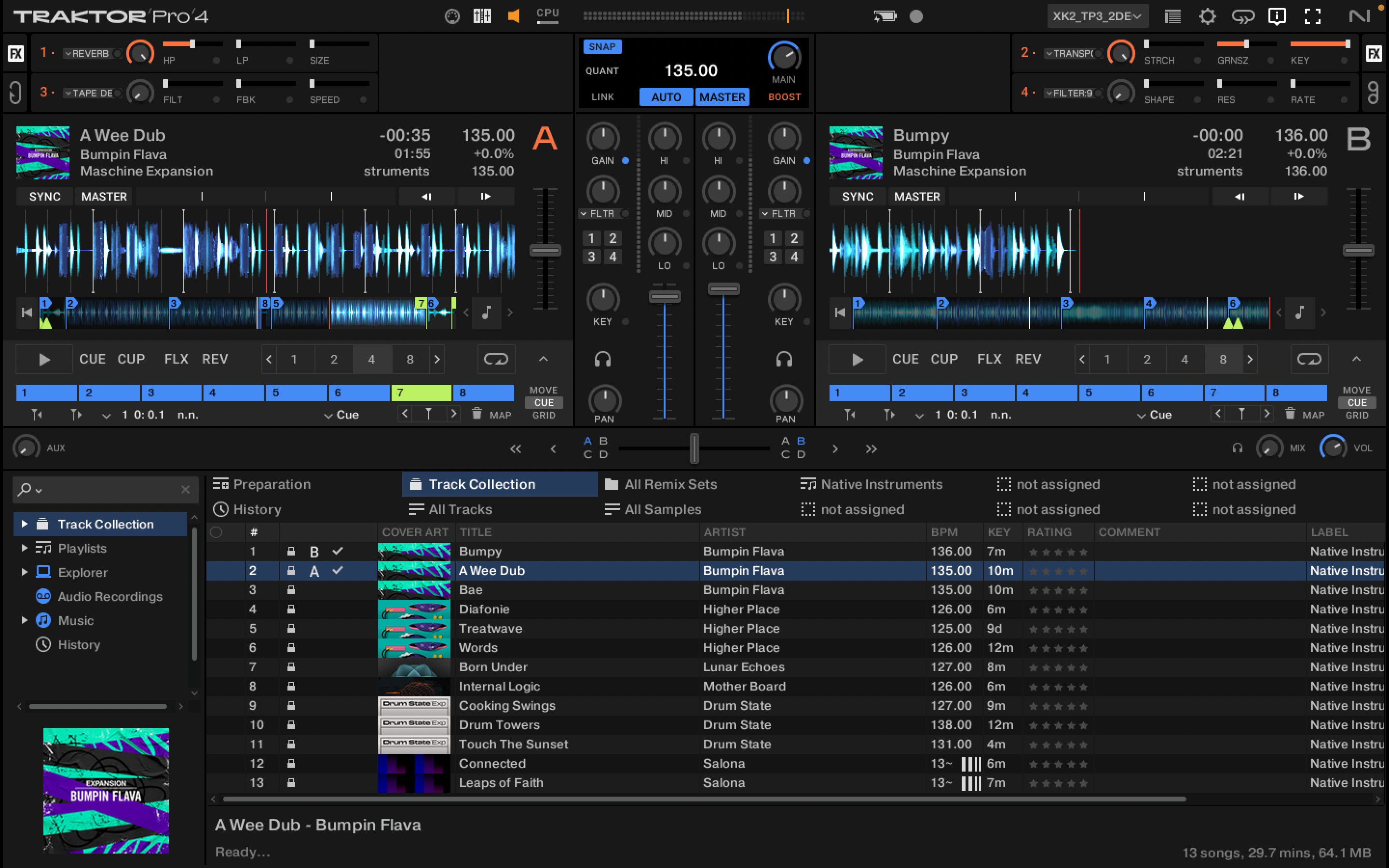Image resolution: width=1389 pixels, height=868 pixels.
Task: Click the crossfader handle
Action: click(x=694, y=448)
